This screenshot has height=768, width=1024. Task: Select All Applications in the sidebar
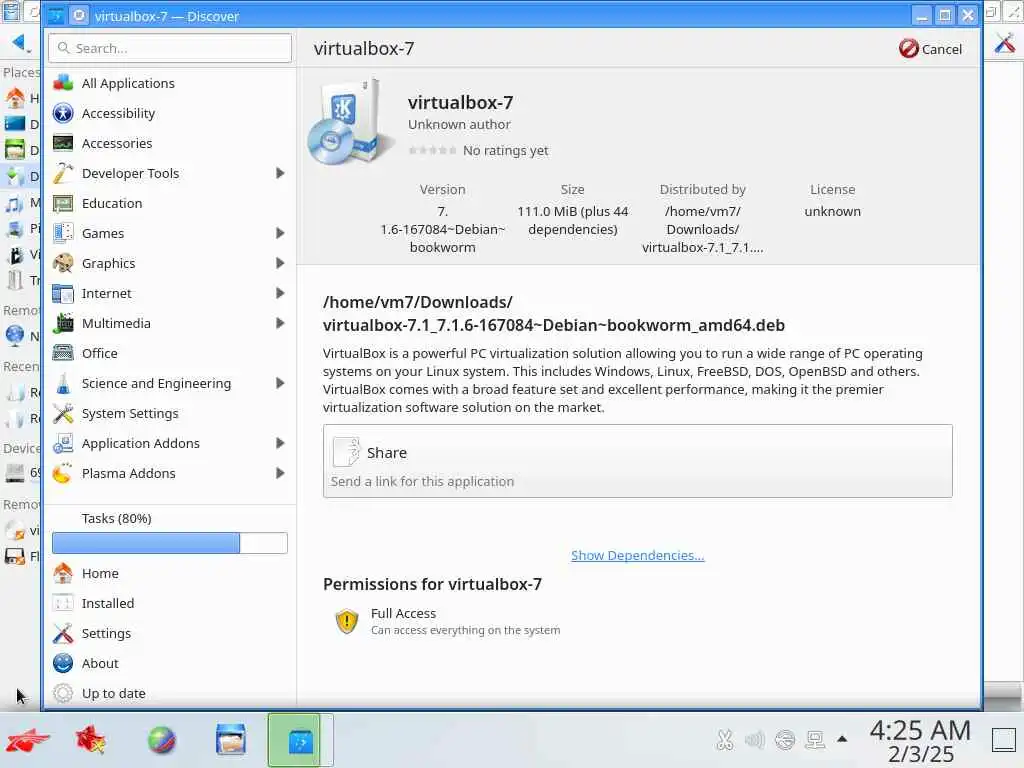(x=170, y=83)
